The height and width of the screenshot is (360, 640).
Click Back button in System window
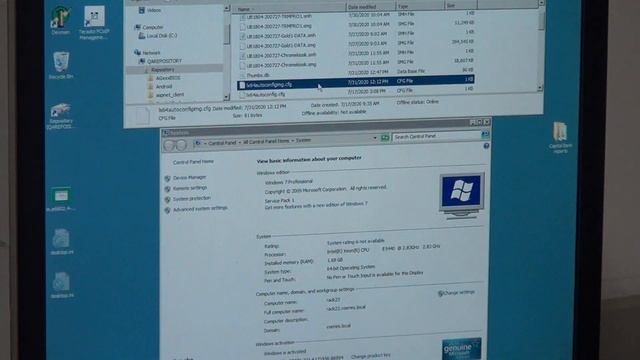(x=169, y=144)
